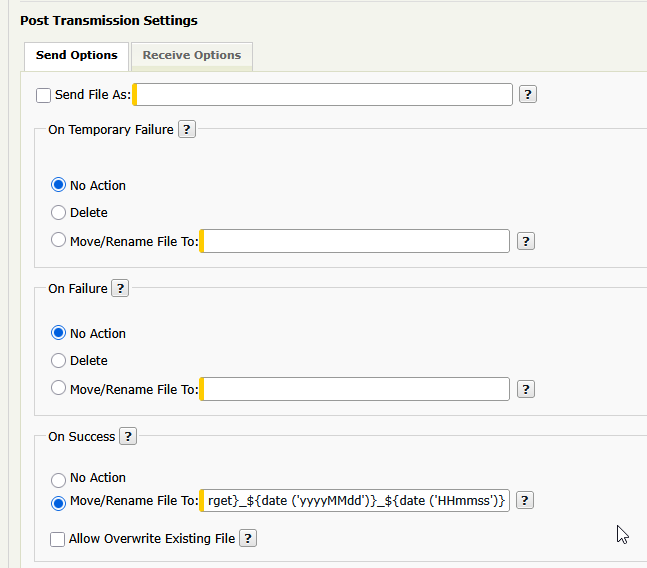Click help icon beside Temporary Failure Move/Rename field

526,241
